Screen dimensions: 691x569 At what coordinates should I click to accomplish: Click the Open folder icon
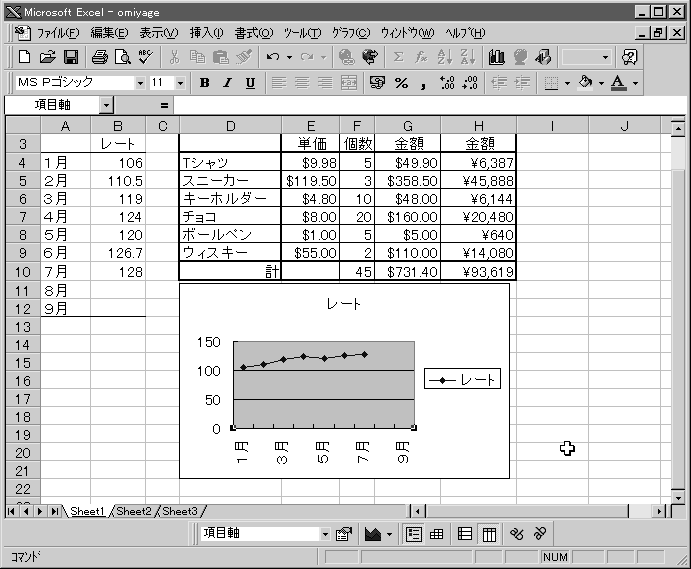(x=48, y=57)
